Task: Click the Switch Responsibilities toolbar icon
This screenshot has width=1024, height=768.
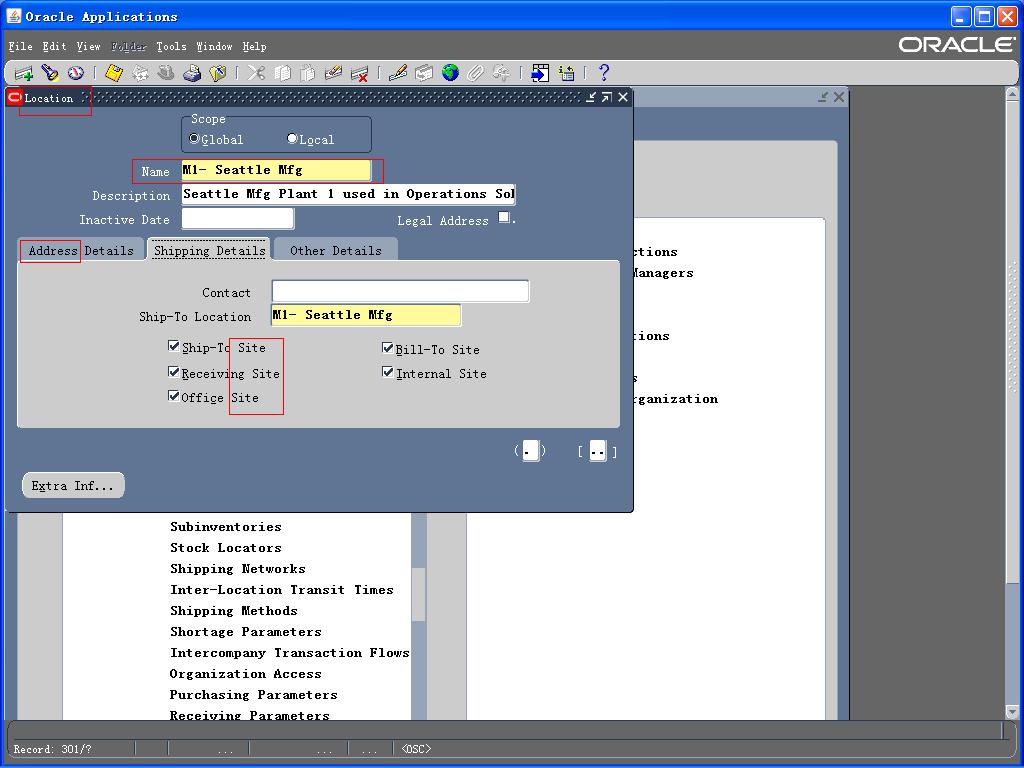Action: coord(166,72)
